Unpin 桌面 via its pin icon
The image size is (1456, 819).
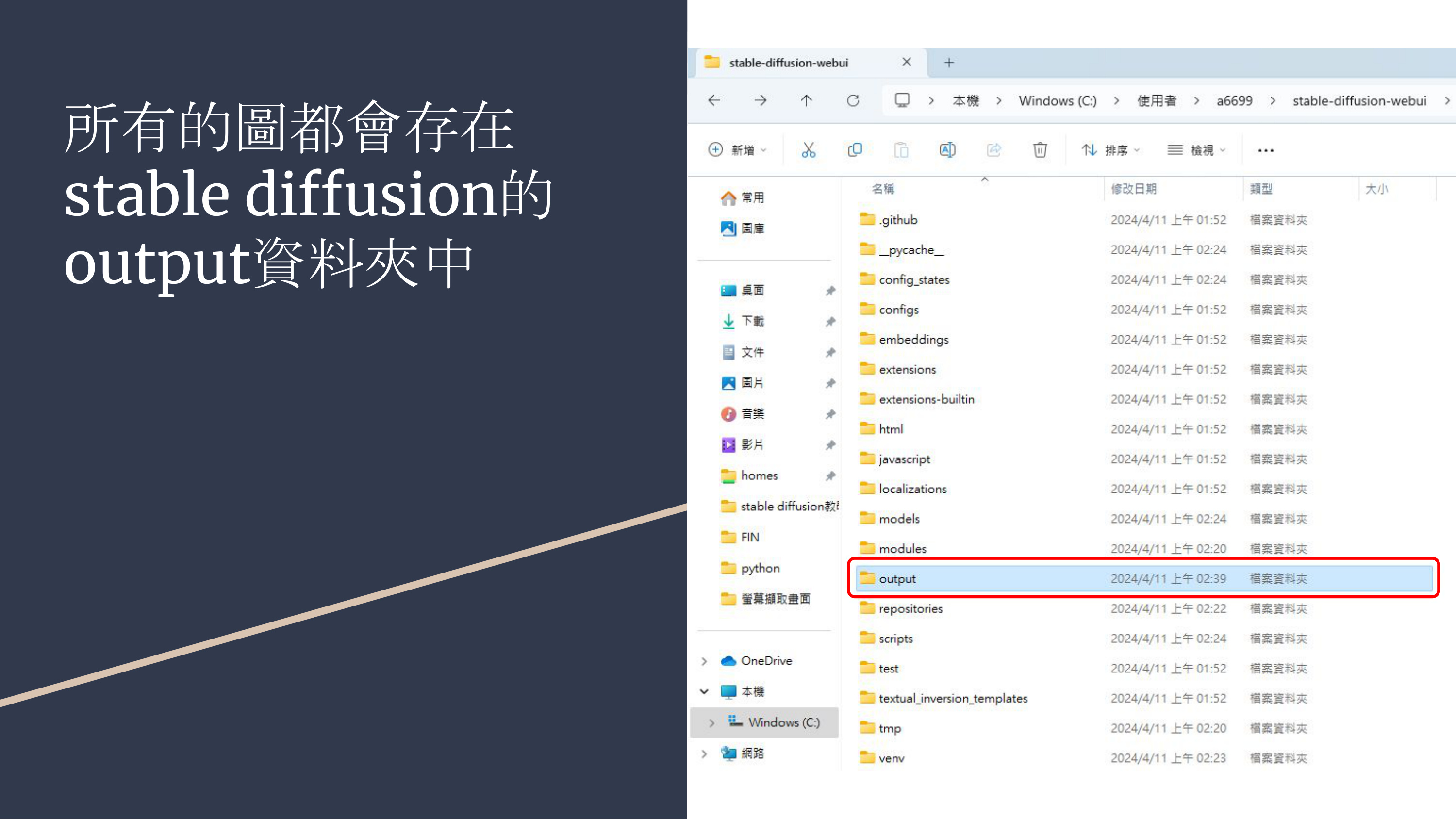point(830,291)
